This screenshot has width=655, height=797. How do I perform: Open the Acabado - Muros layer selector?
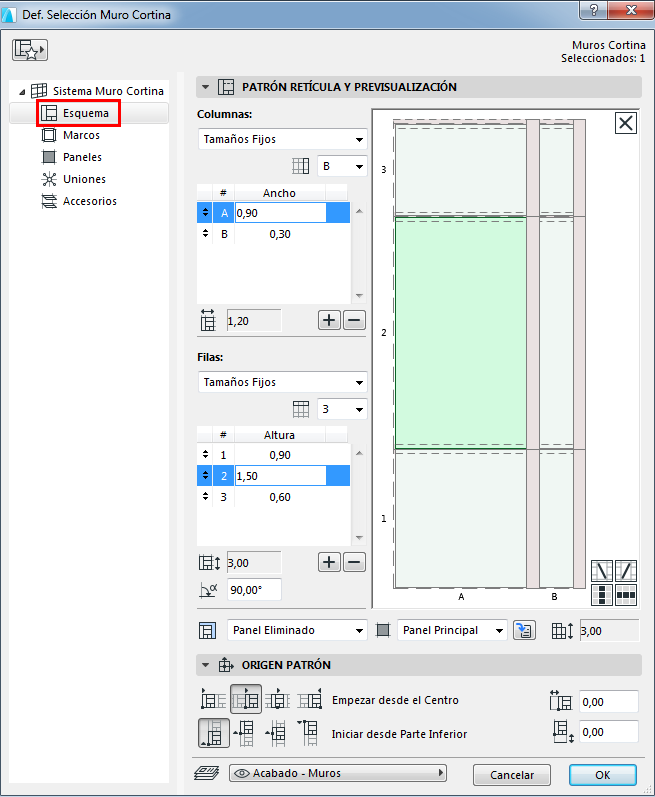click(338, 773)
